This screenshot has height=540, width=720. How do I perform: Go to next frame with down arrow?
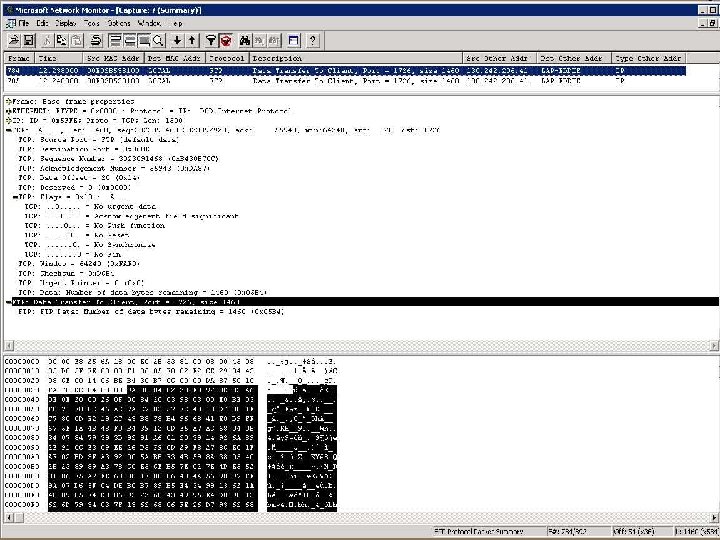(177, 41)
